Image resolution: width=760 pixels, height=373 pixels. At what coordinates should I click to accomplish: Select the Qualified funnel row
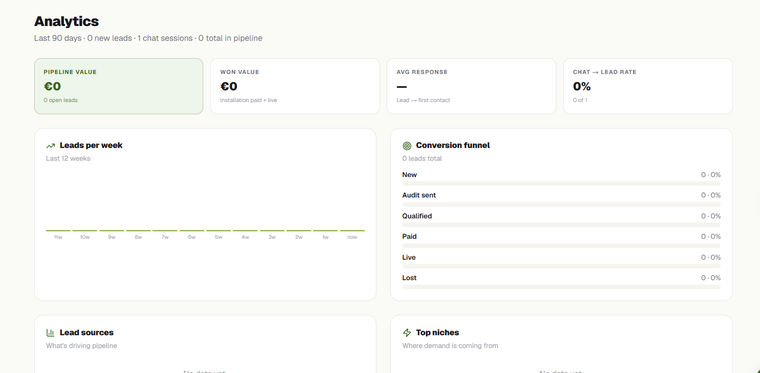(561, 219)
